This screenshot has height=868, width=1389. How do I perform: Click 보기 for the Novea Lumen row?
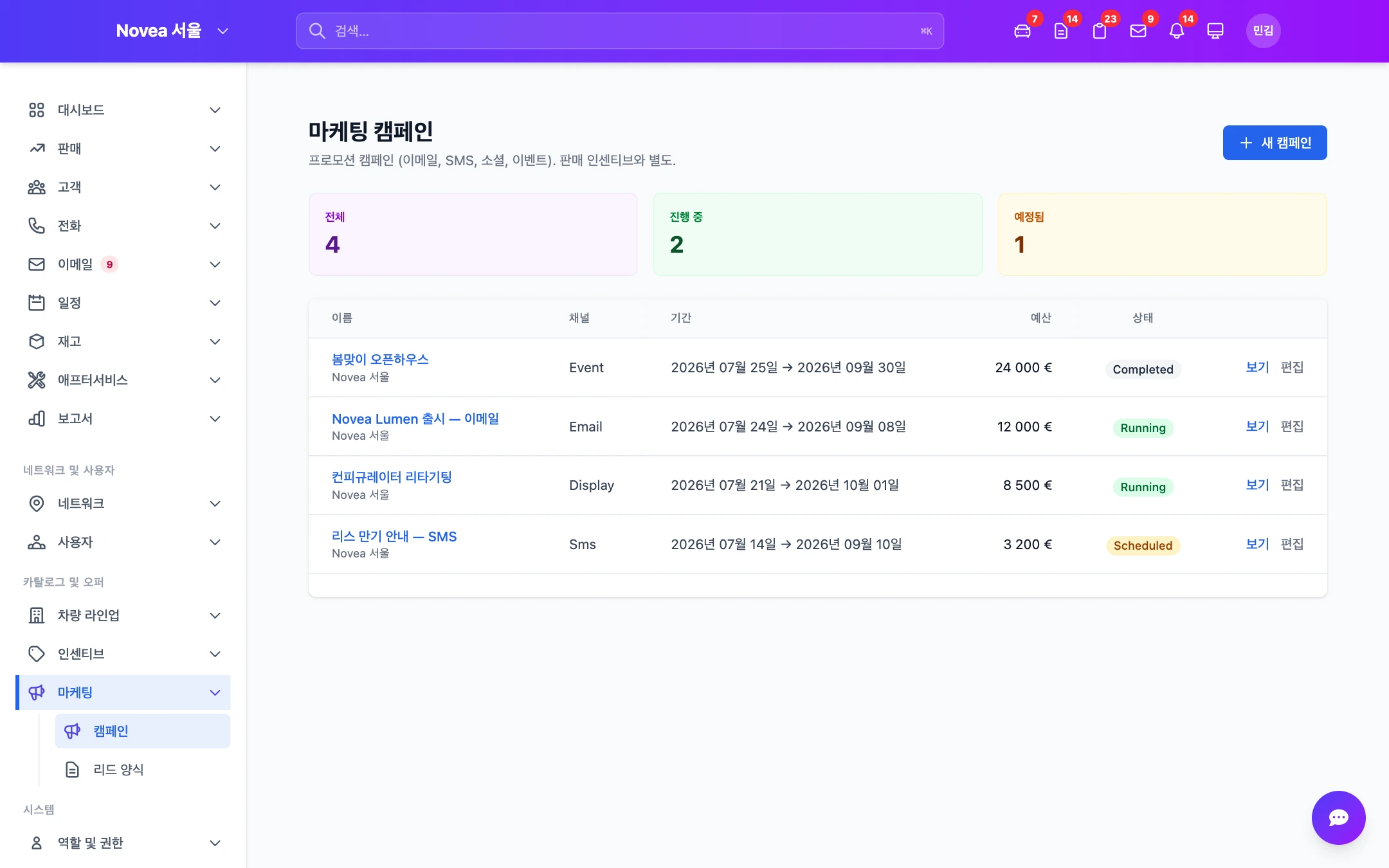(x=1257, y=426)
